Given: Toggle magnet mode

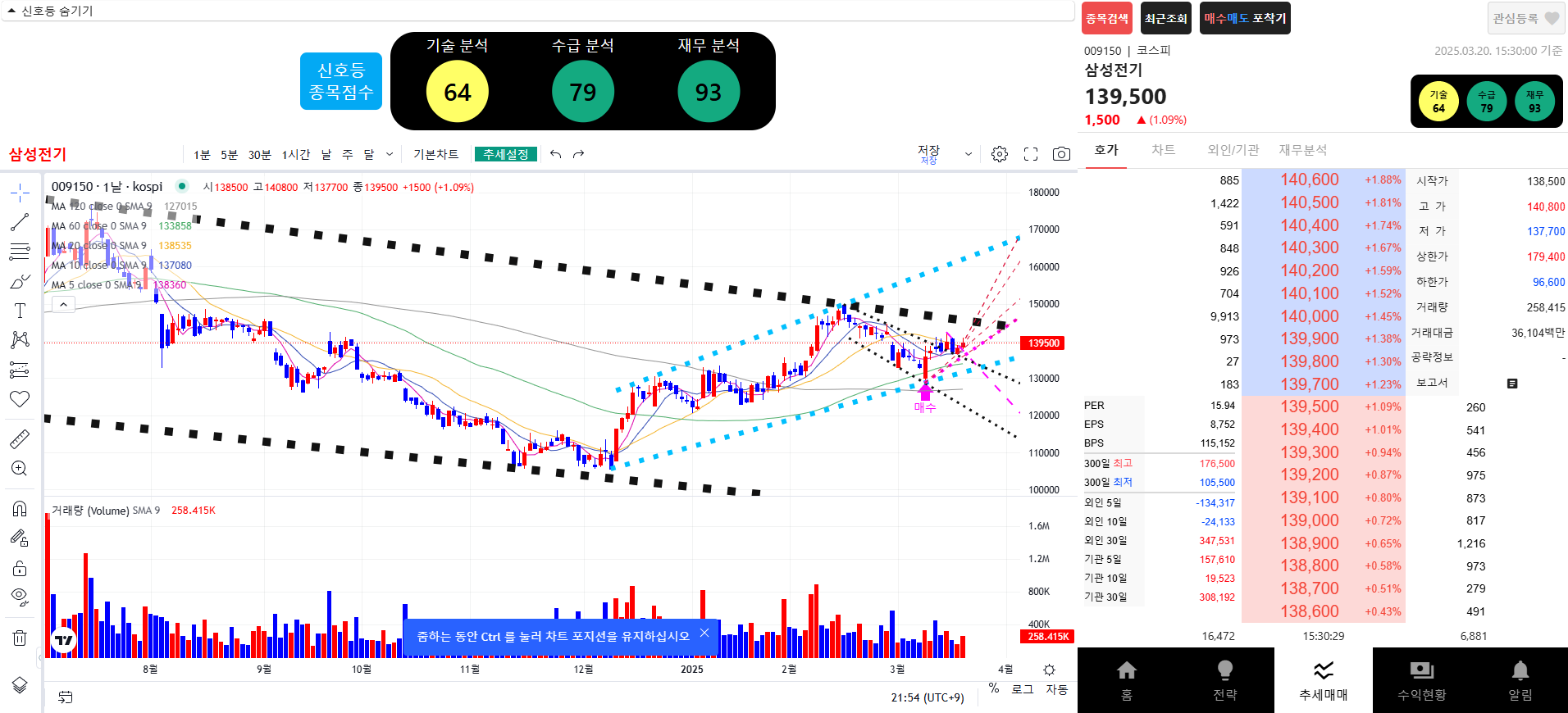Looking at the screenshot, I should tap(20, 509).
